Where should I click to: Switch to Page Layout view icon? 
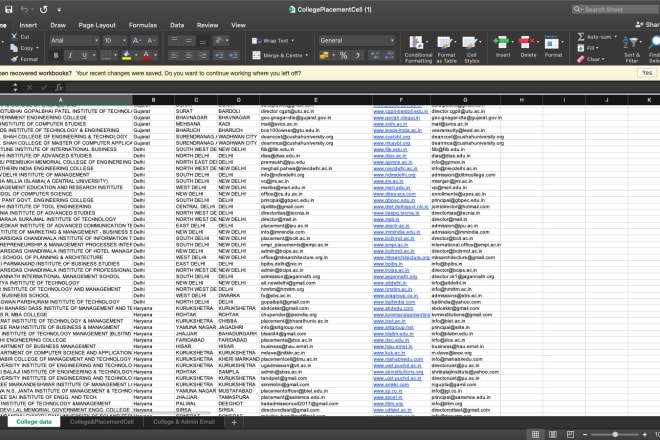tap(553, 434)
